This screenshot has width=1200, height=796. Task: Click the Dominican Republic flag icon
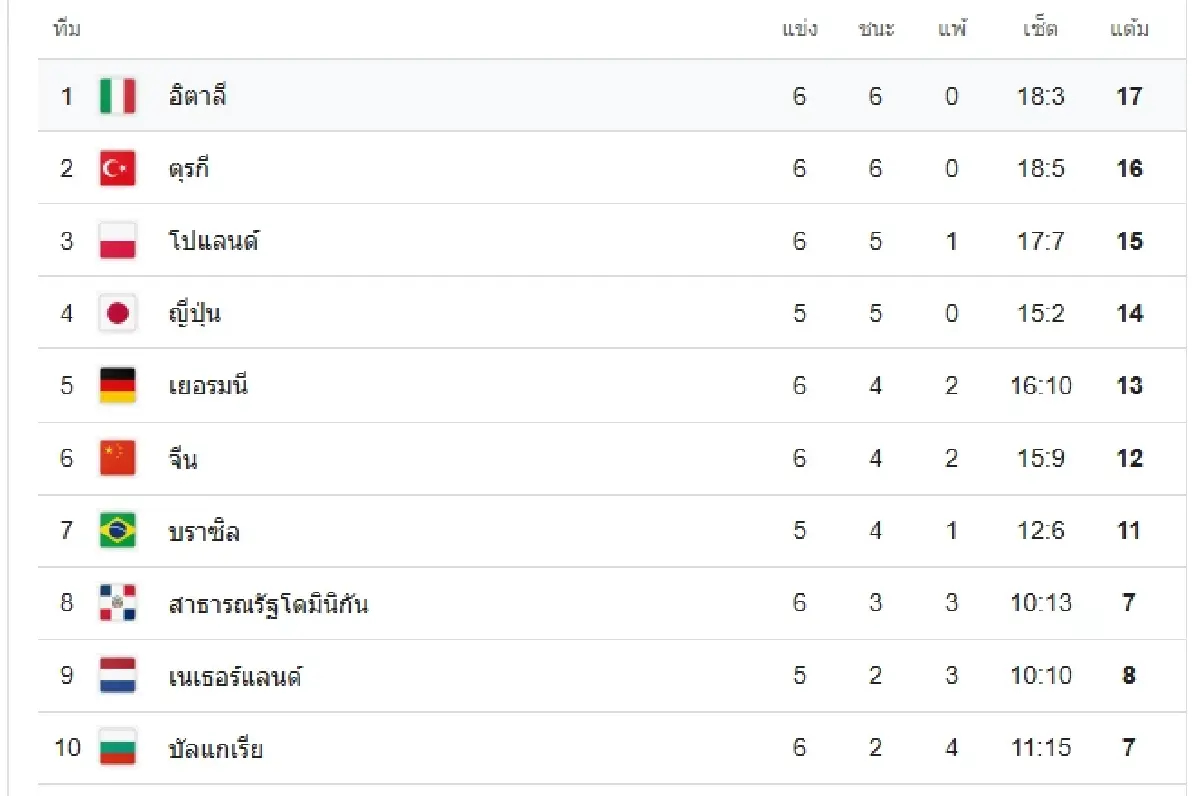click(x=118, y=603)
